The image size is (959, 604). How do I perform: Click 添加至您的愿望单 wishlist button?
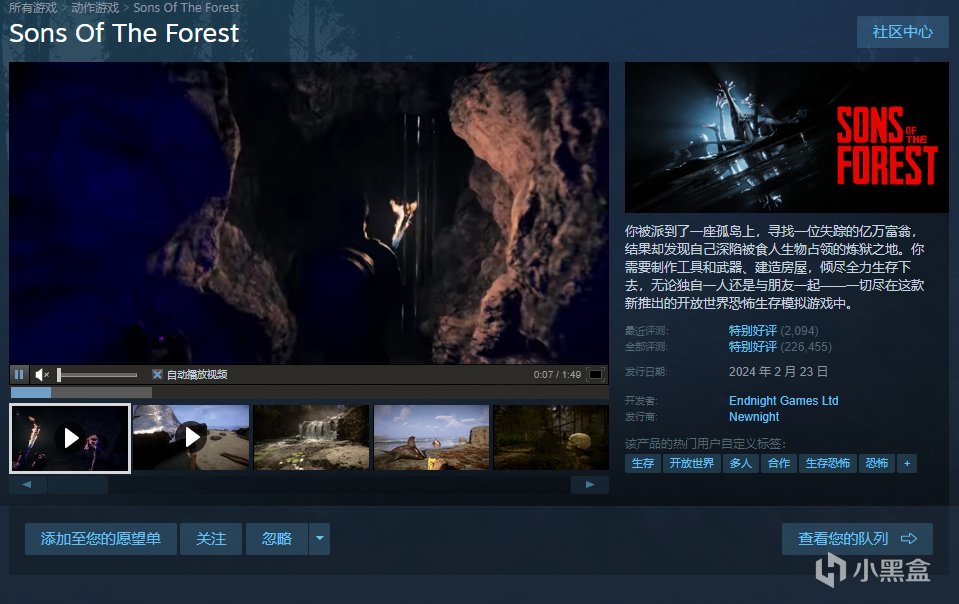(101, 539)
